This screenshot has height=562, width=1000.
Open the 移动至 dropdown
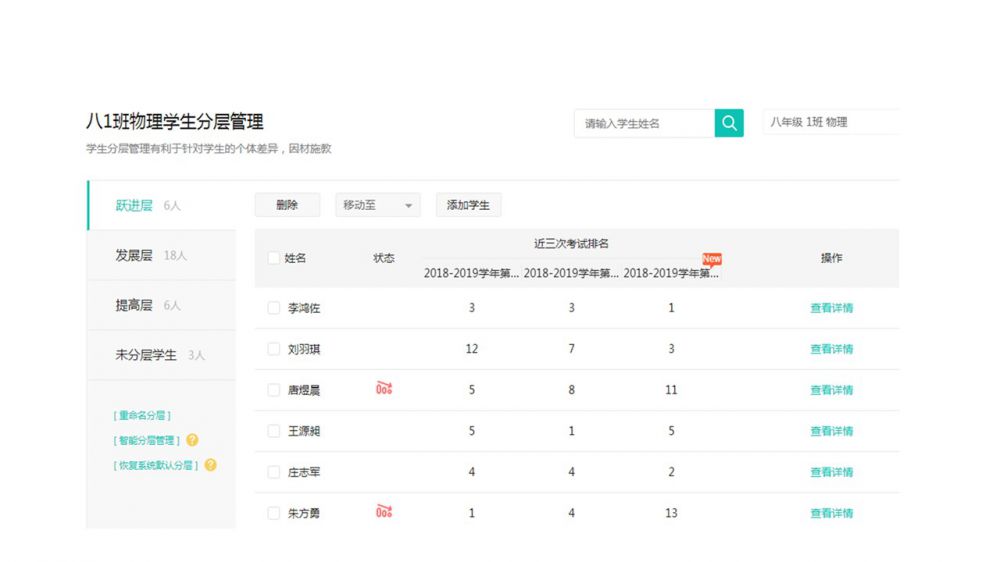[377, 205]
